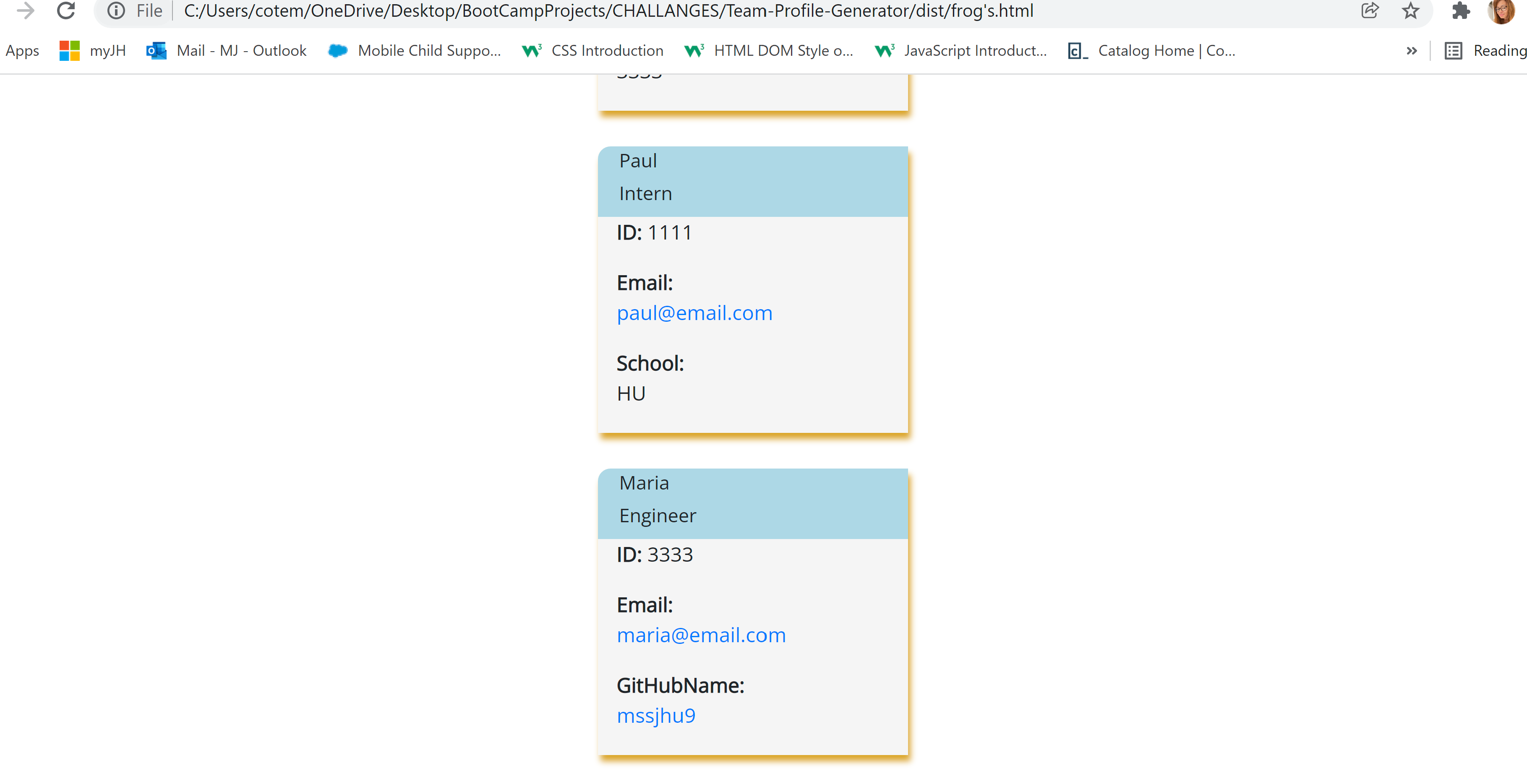The image size is (1527, 784).
Task: Bookmark this page with the star icon
Action: point(1410,10)
